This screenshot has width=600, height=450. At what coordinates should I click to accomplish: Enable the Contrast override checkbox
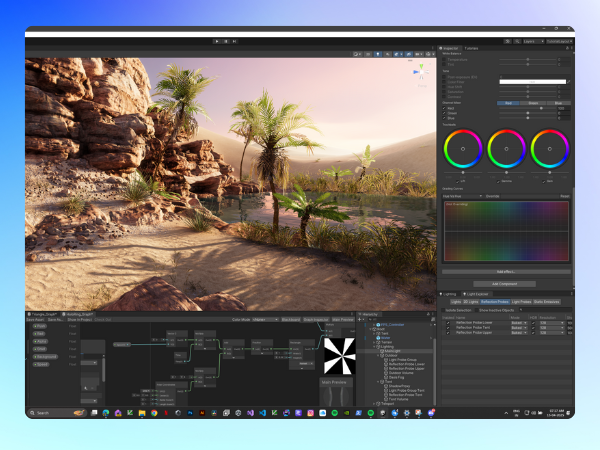(x=444, y=97)
